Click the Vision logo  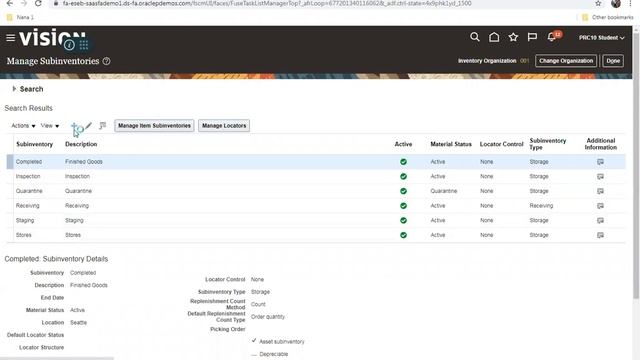[52, 38]
